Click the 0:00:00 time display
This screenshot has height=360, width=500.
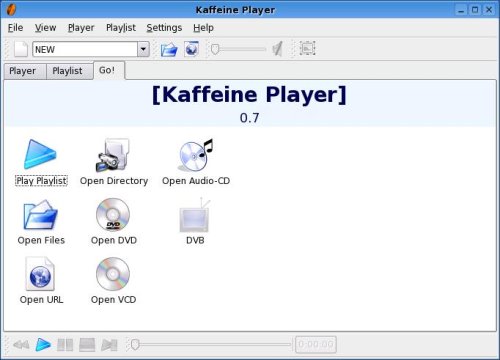[316, 344]
